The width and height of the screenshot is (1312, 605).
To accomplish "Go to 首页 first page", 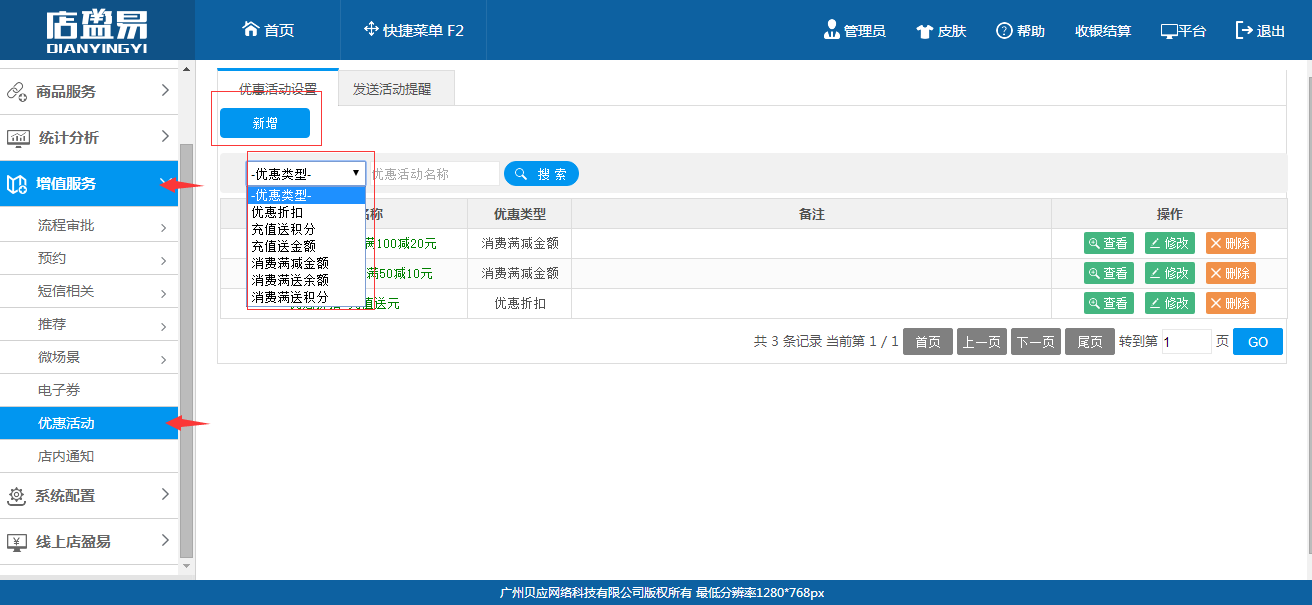I will tap(928, 342).
